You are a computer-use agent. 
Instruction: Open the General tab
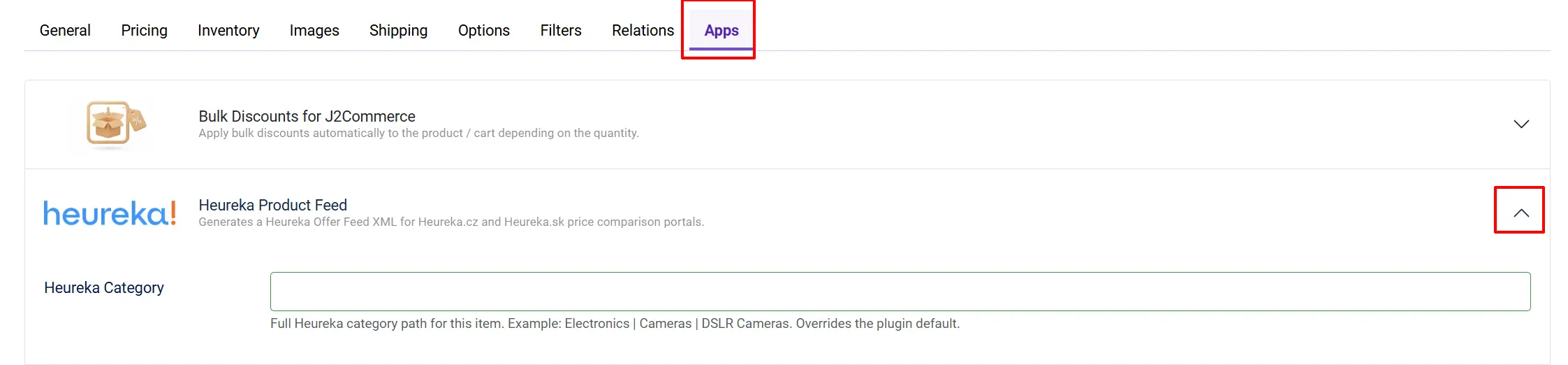pos(65,31)
